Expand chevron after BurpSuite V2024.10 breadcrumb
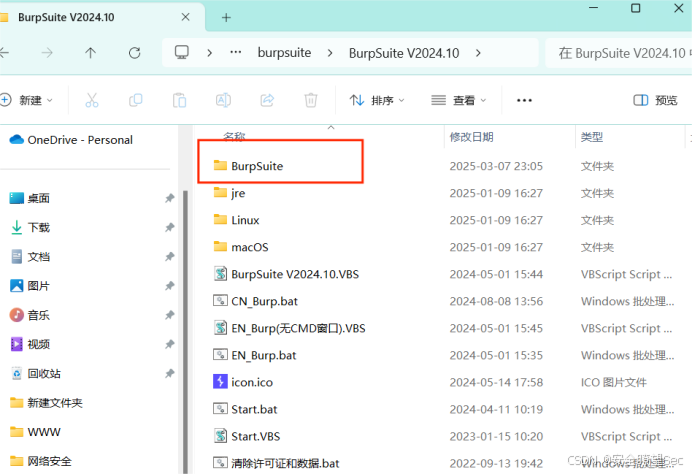Screen dimensions: 692x474 478,53
